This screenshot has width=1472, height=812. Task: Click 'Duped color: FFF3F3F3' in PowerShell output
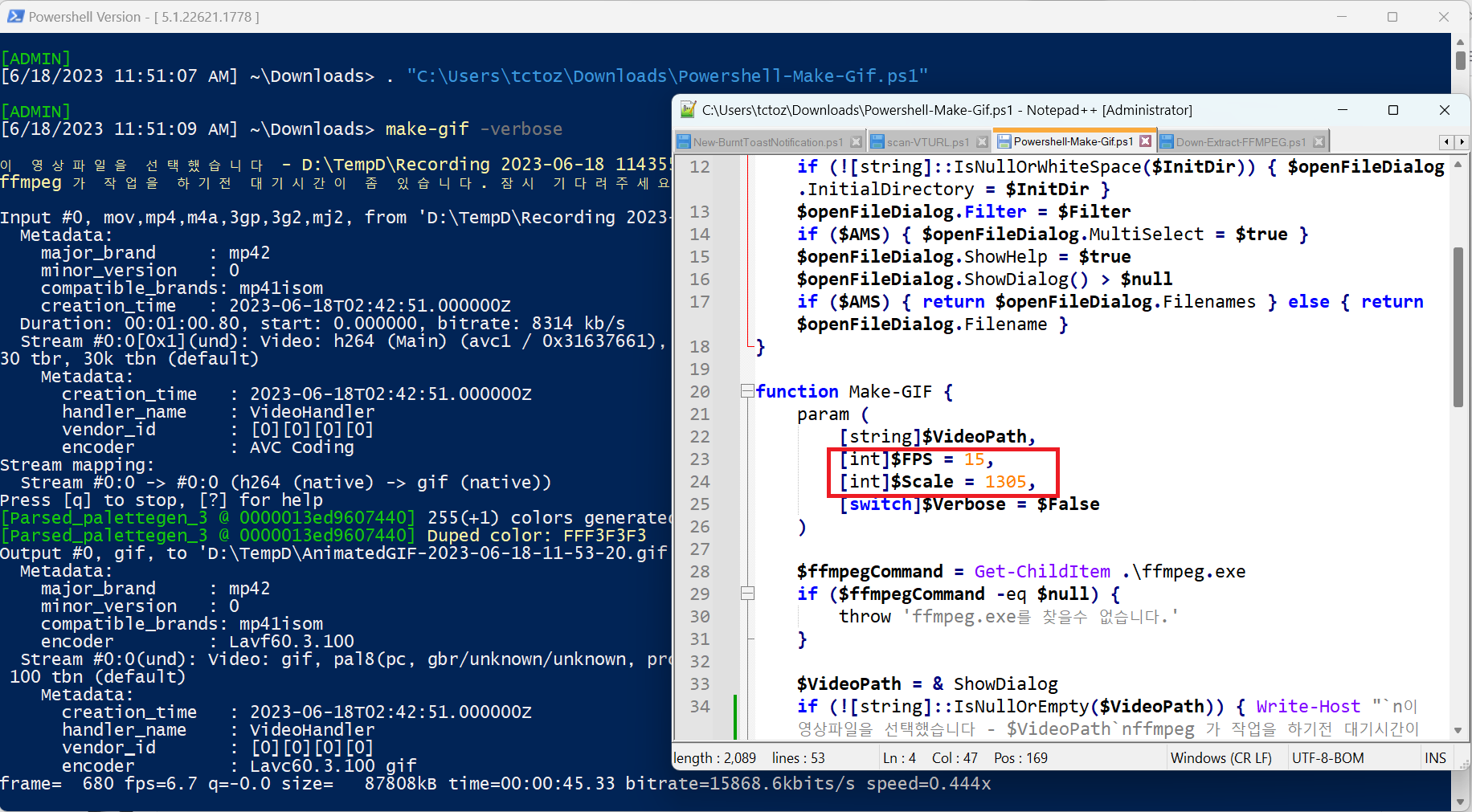pyautogui.click(x=537, y=536)
